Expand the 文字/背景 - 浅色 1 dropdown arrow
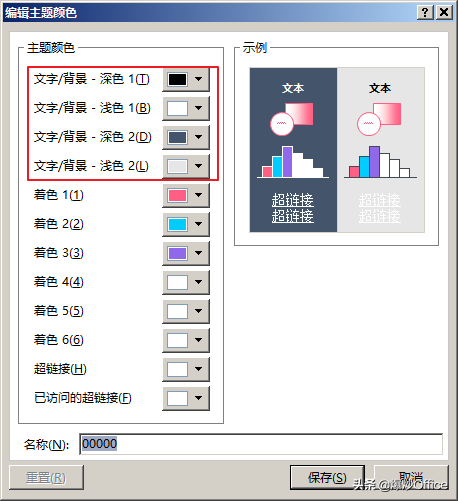 point(199,108)
